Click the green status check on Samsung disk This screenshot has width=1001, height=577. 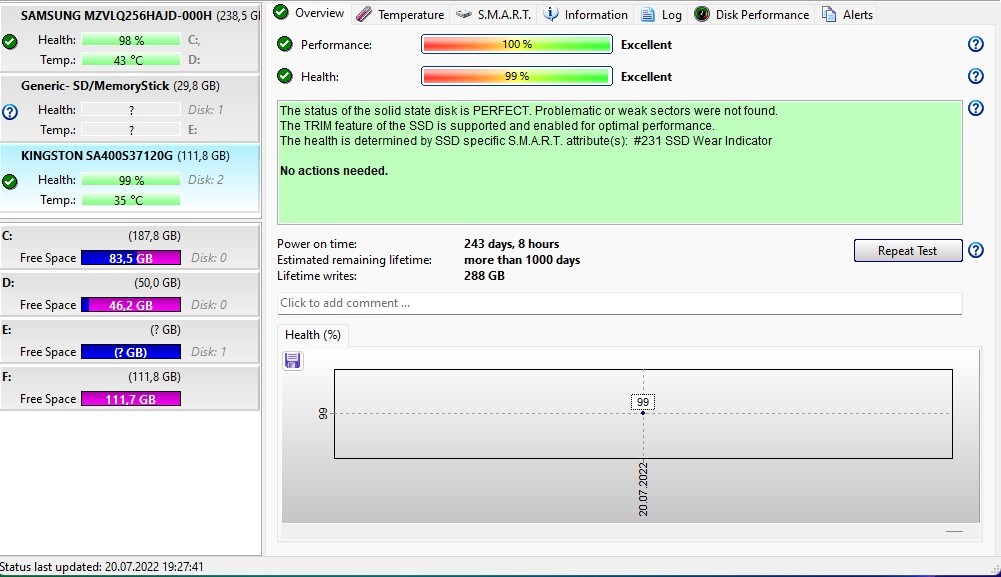10,42
